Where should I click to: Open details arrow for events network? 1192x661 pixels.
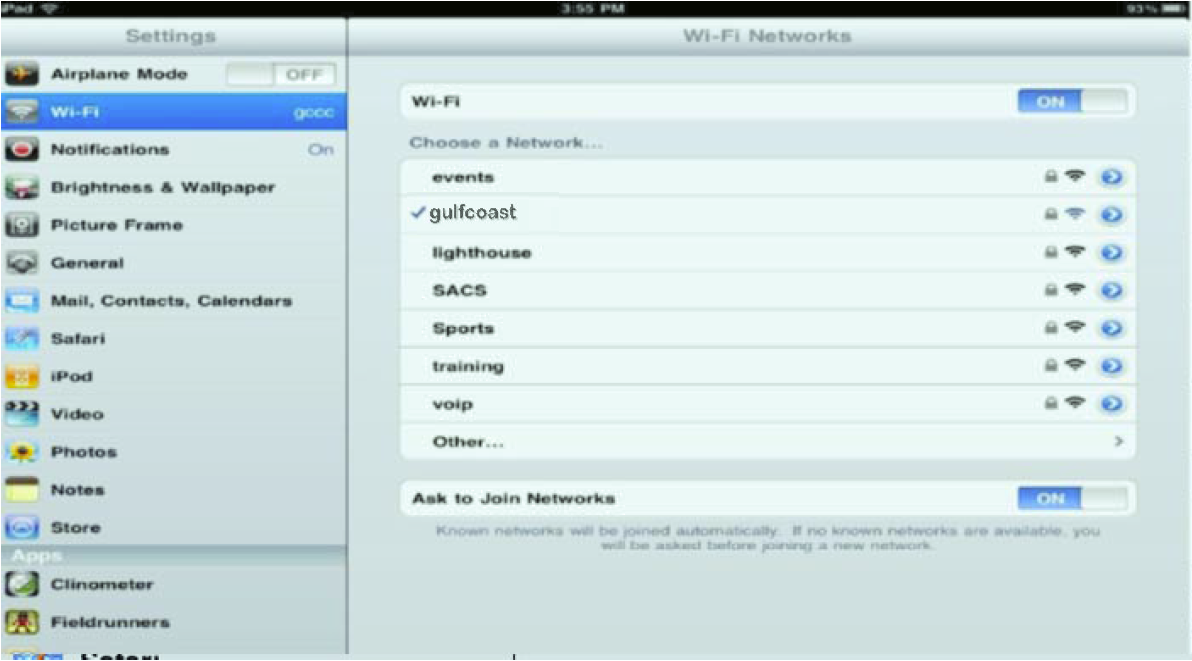pyautogui.click(x=1111, y=177)
